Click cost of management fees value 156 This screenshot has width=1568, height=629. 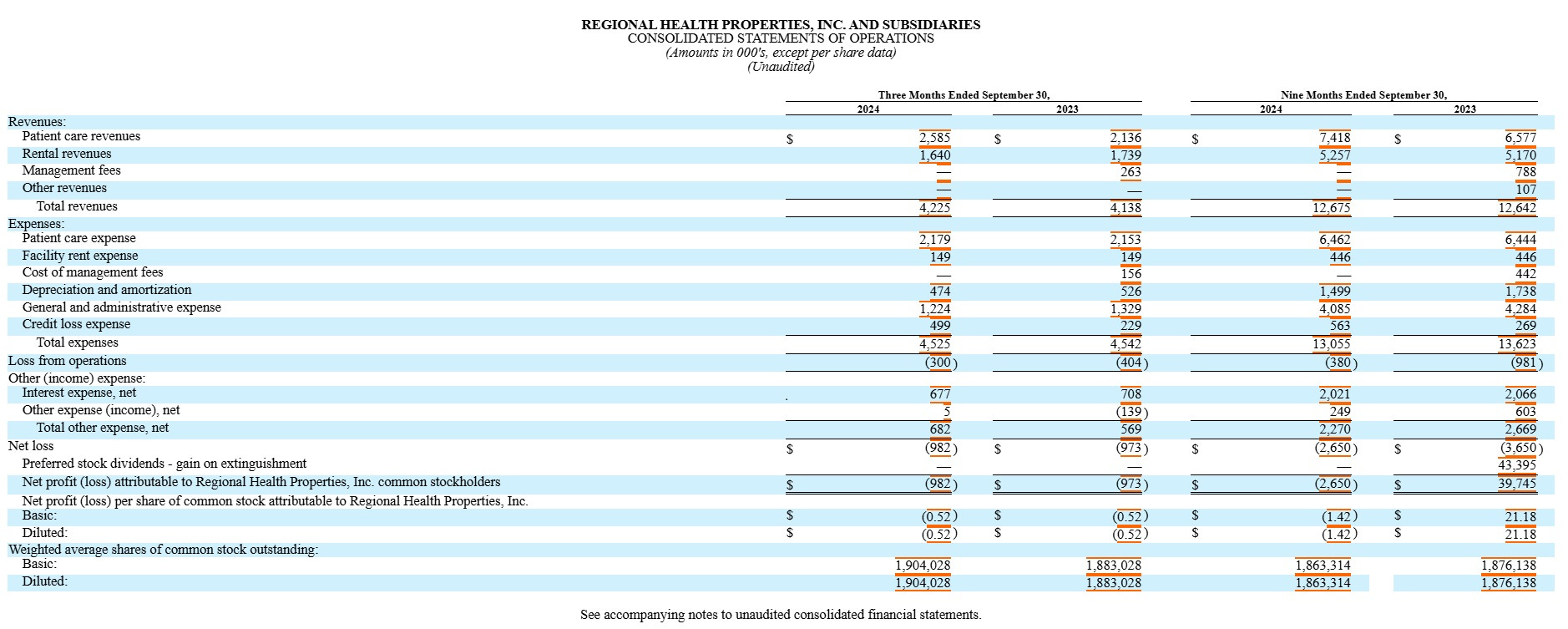click(x=1130, y=274)
